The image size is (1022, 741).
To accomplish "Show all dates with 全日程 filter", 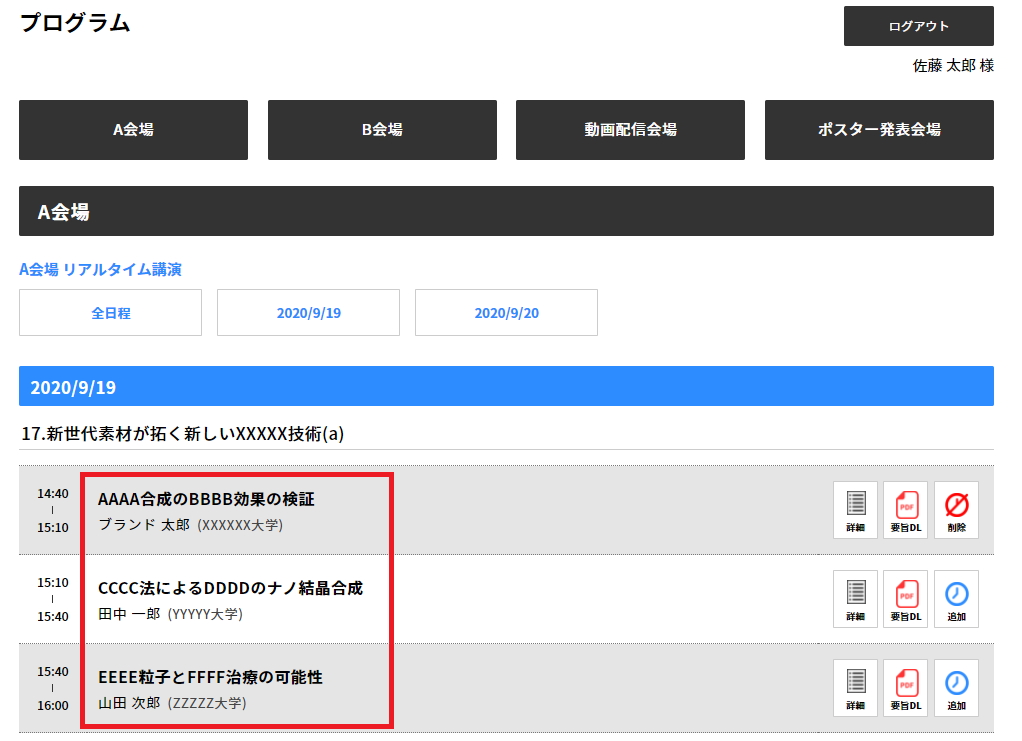I will tap(110, 313).
